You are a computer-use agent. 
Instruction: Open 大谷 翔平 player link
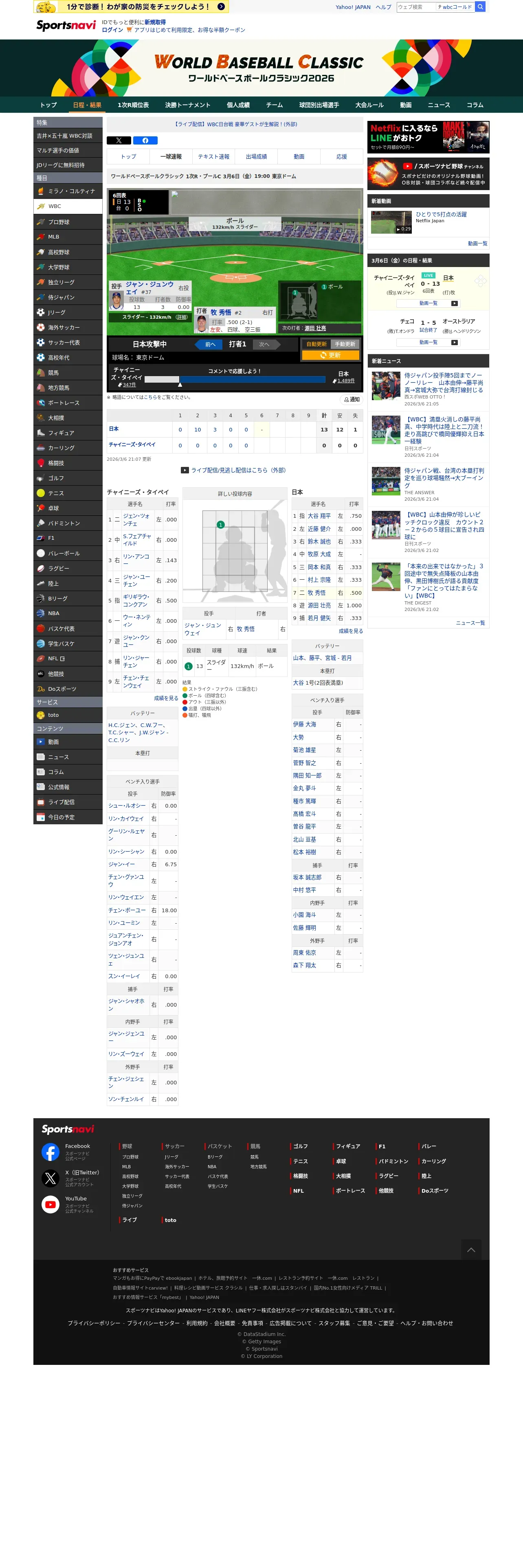(x=319, y=516)
